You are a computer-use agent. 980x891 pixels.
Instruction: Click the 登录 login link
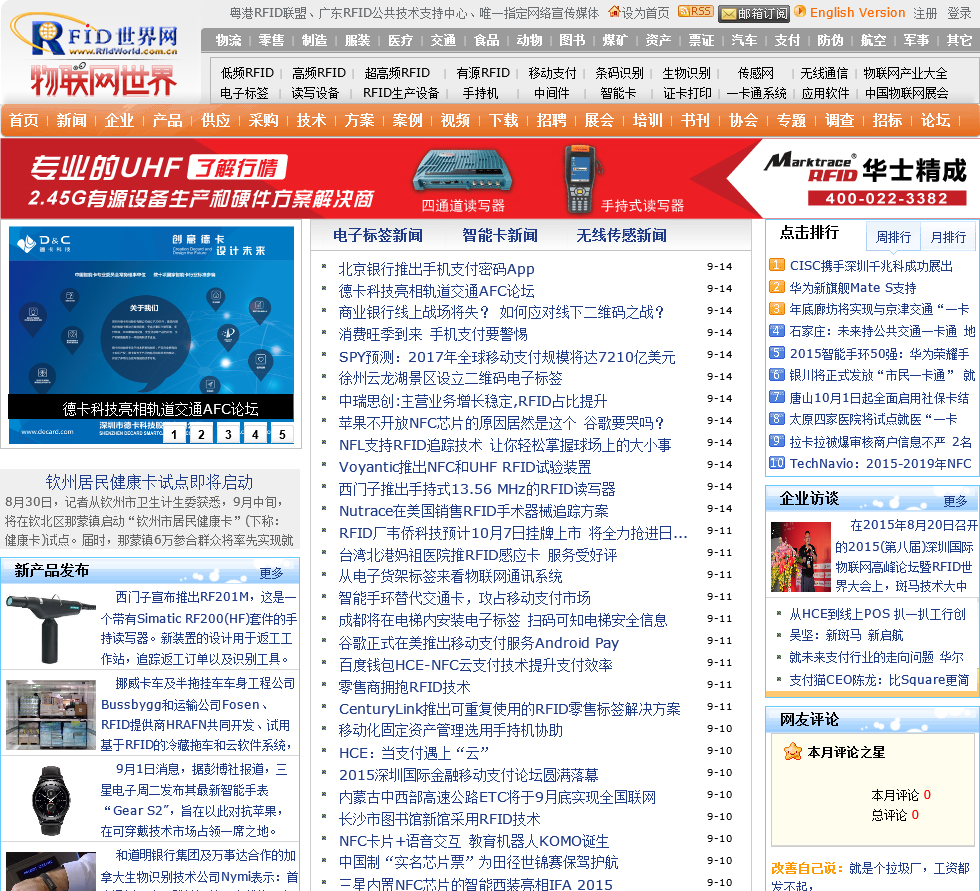click(x=959, y=13)
